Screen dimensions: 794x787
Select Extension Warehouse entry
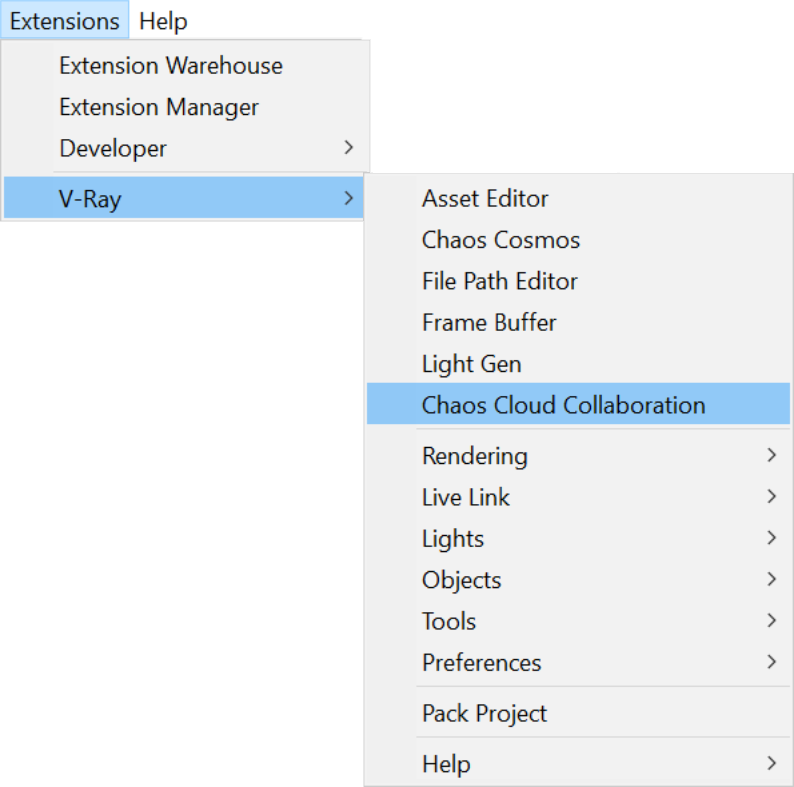point(185,66)
